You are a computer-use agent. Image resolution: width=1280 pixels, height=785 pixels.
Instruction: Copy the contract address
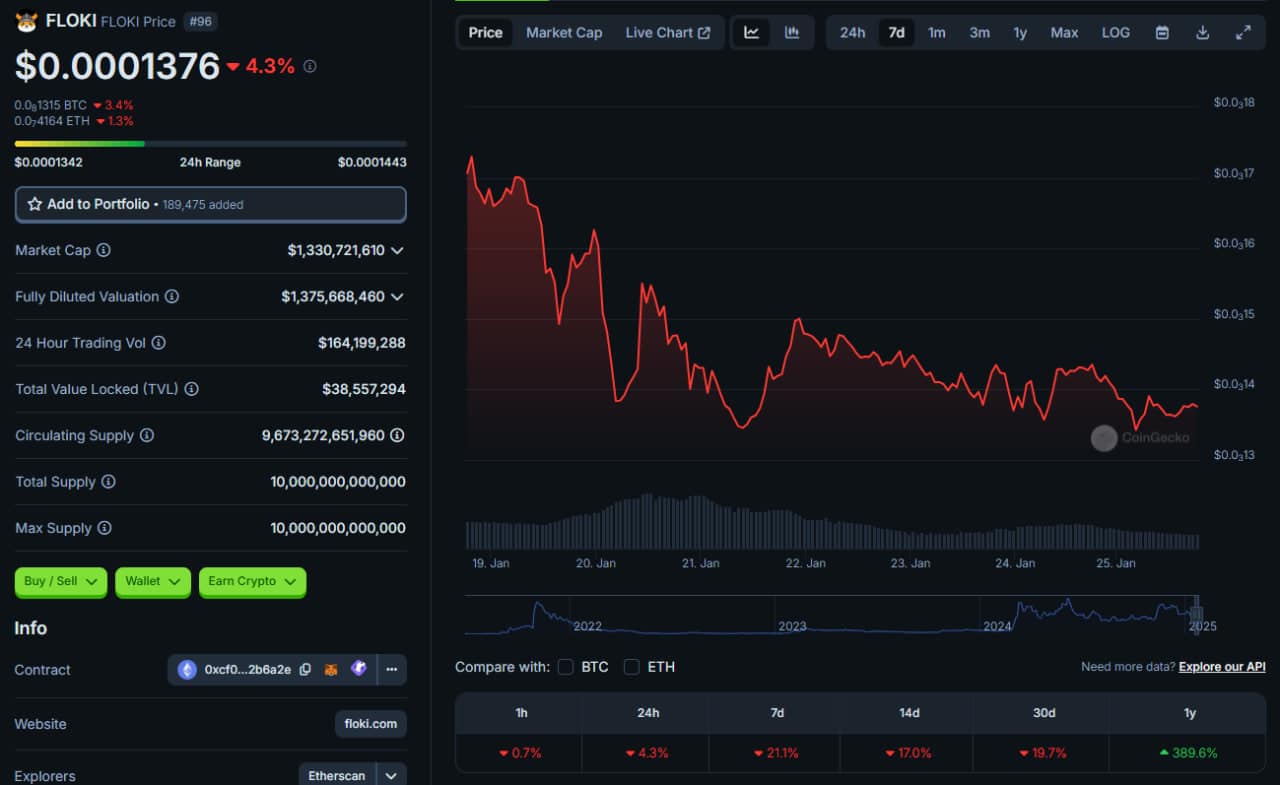pyautogui.click(x=305, y=670)
